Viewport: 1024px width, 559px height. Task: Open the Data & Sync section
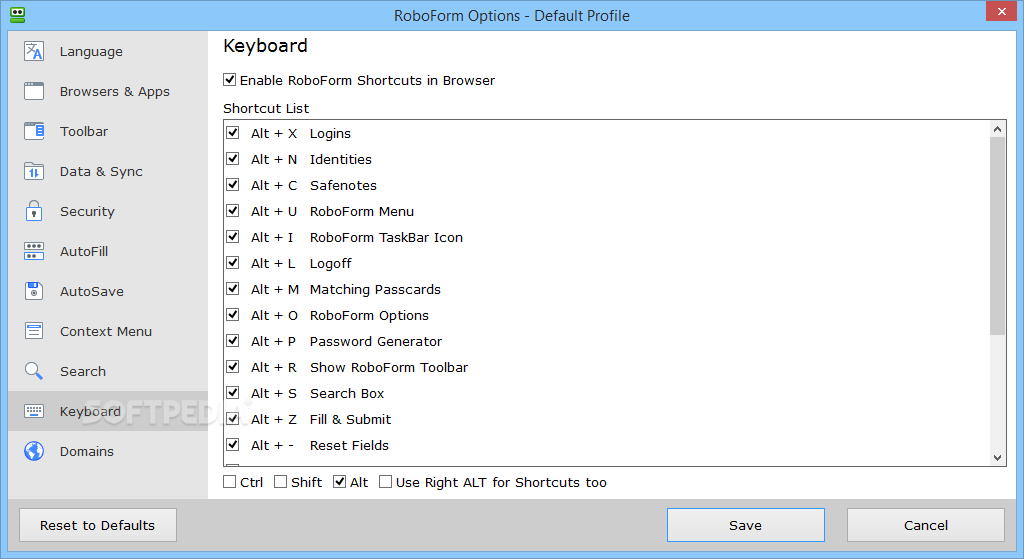coord(101,172)
